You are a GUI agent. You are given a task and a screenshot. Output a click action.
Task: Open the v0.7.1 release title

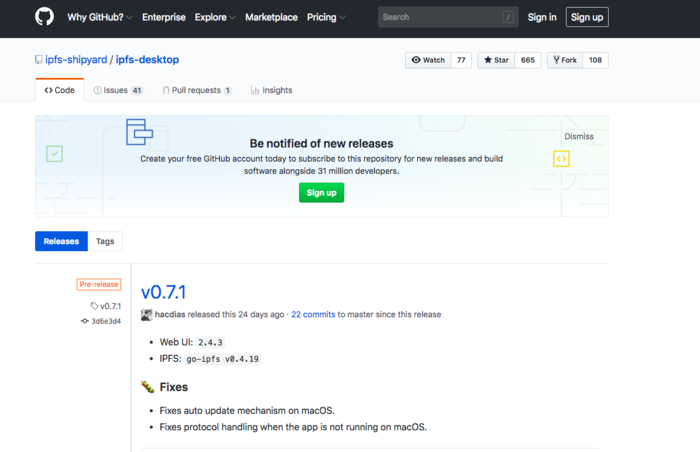[163, 292]
